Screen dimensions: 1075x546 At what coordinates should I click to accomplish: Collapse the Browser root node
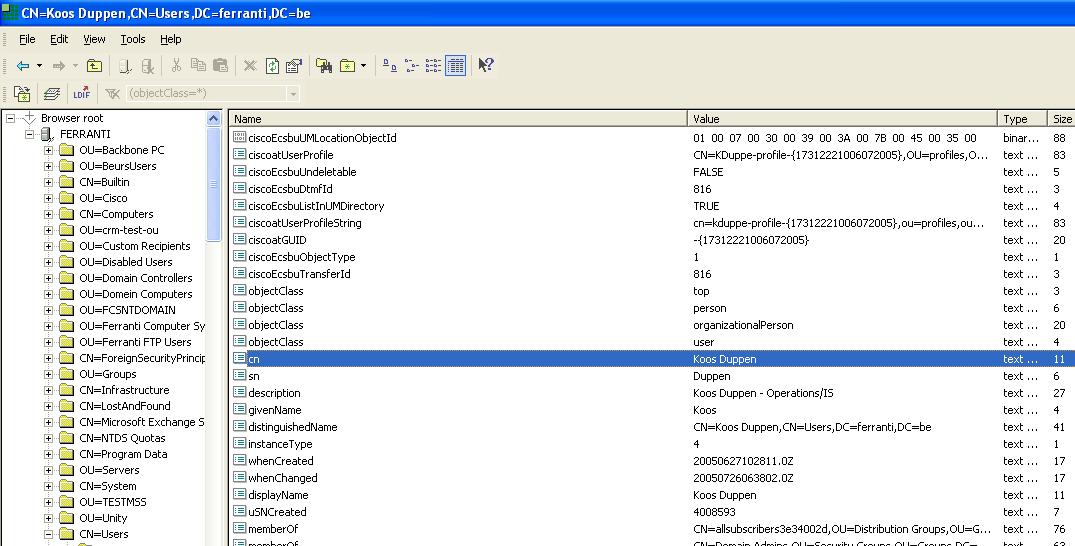(x=10, y=118)
